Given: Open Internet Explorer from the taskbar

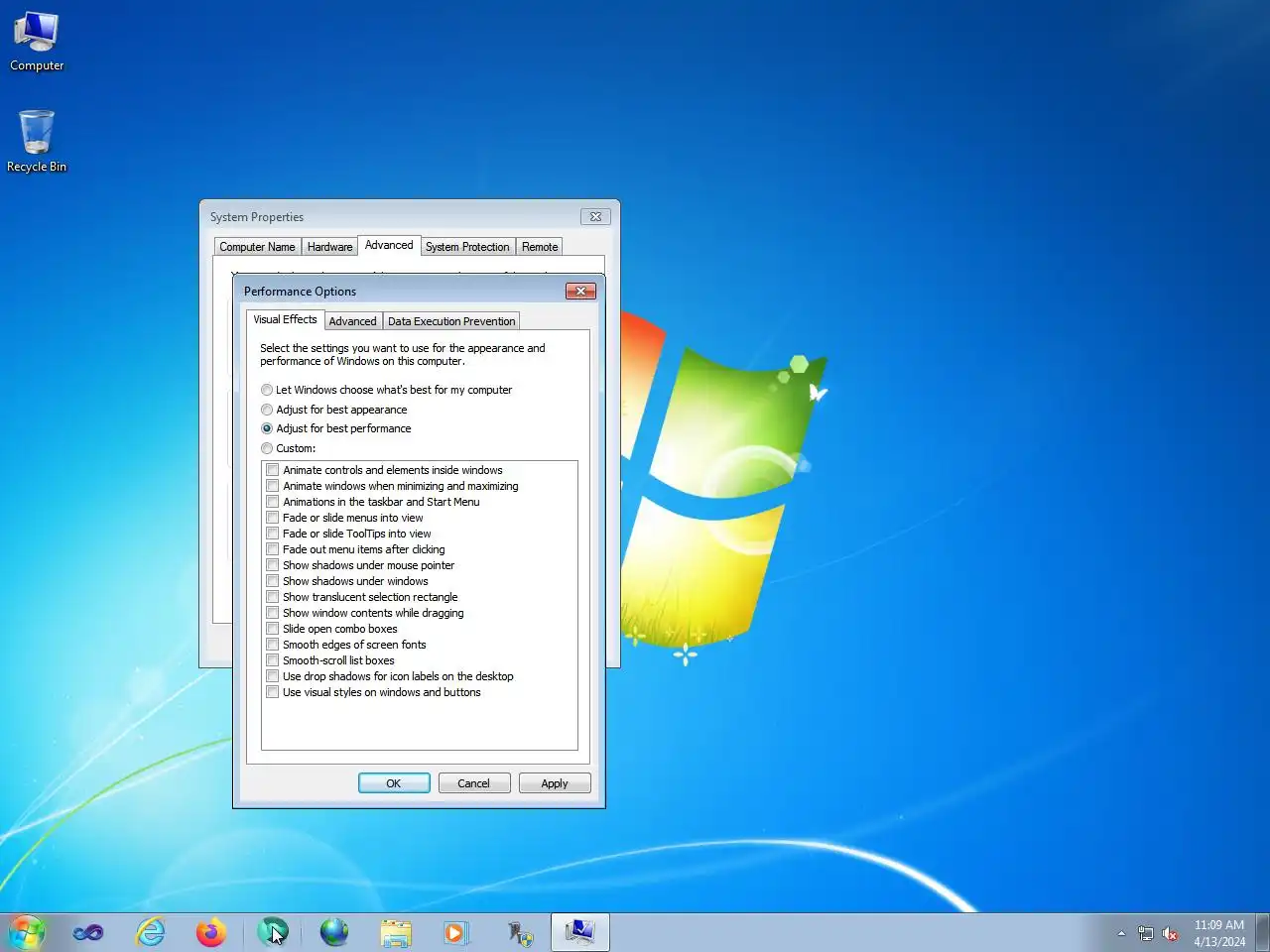Looking at the screenshot, I should coord(150,932).
